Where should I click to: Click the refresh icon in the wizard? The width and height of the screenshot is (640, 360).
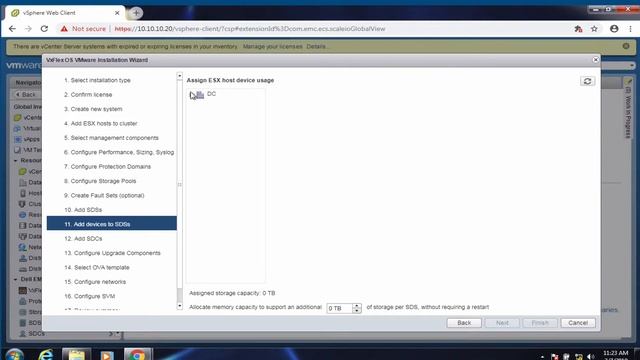click(587, 81)
